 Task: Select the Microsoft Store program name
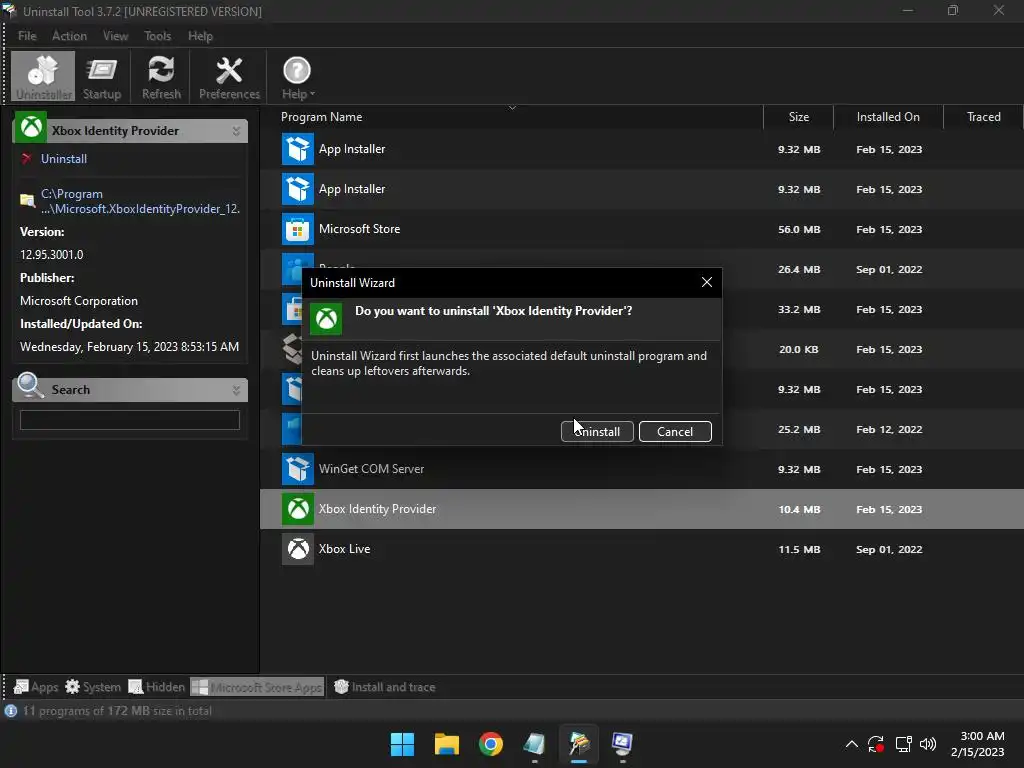coord(359,229)
